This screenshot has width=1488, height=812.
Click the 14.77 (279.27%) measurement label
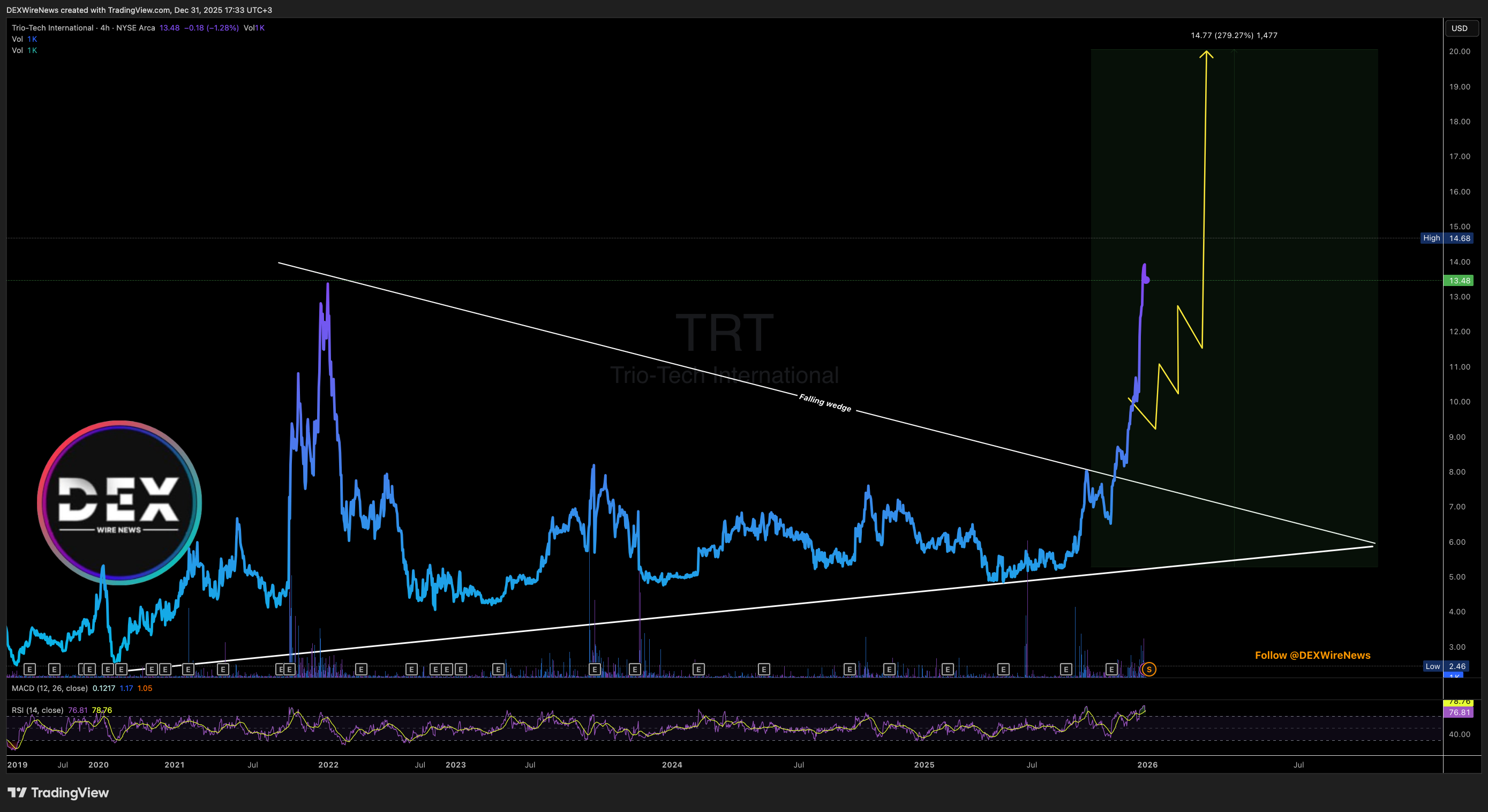point(1234,35)
